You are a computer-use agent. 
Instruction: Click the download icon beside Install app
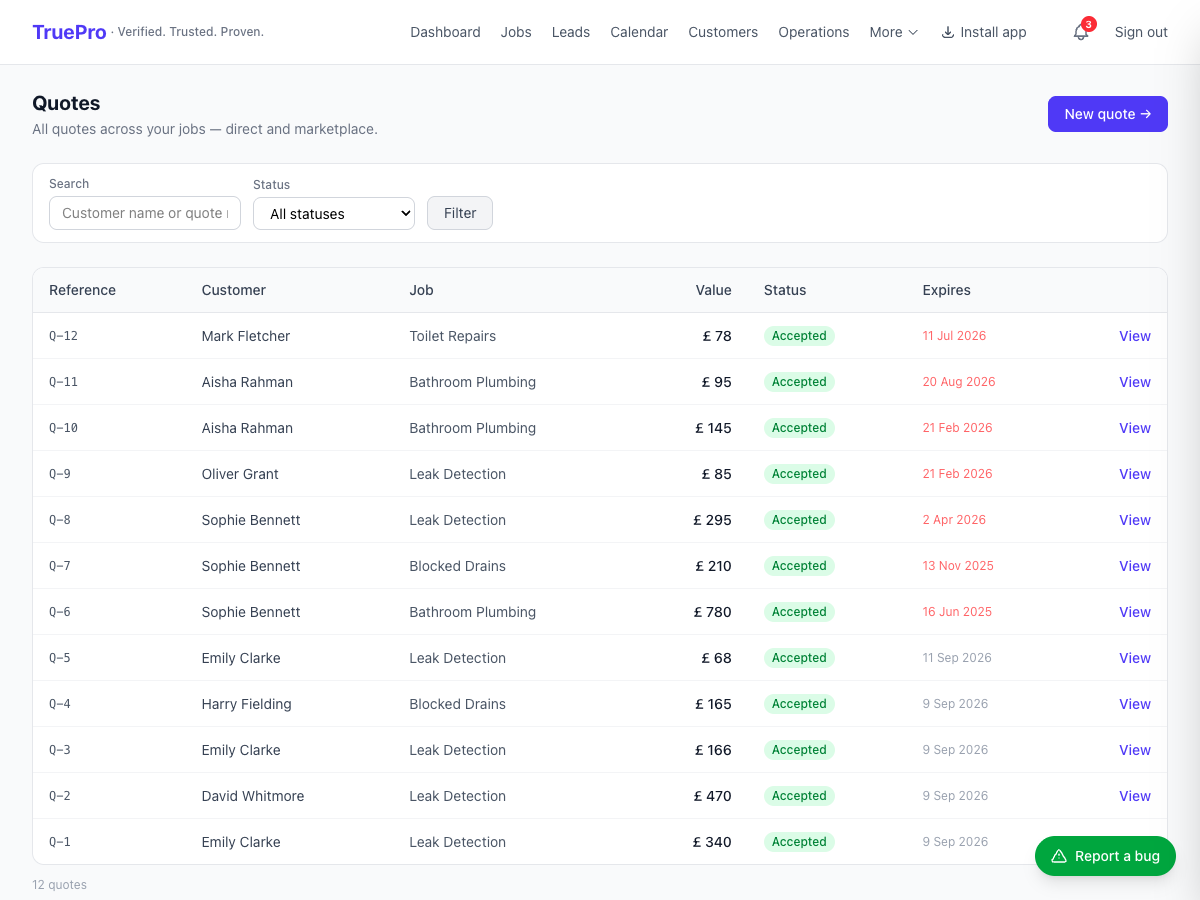[948, 32]
